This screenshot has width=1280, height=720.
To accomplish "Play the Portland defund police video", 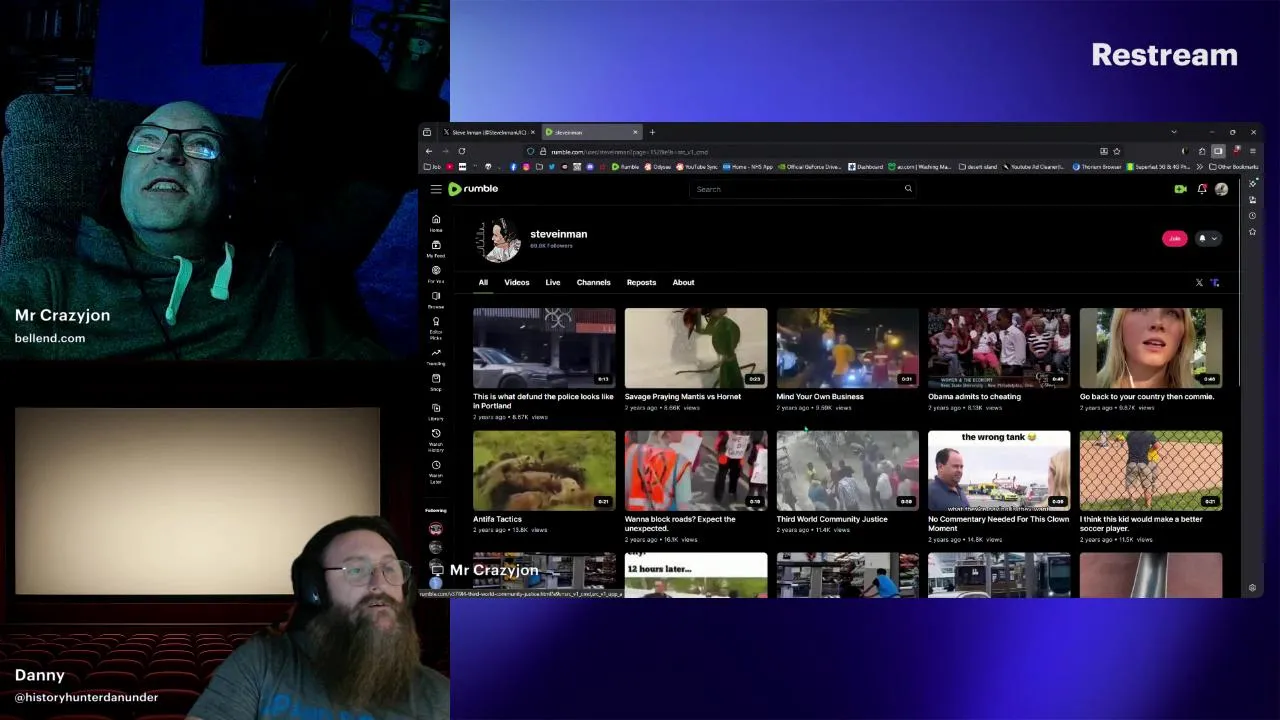I will (544, 347).
